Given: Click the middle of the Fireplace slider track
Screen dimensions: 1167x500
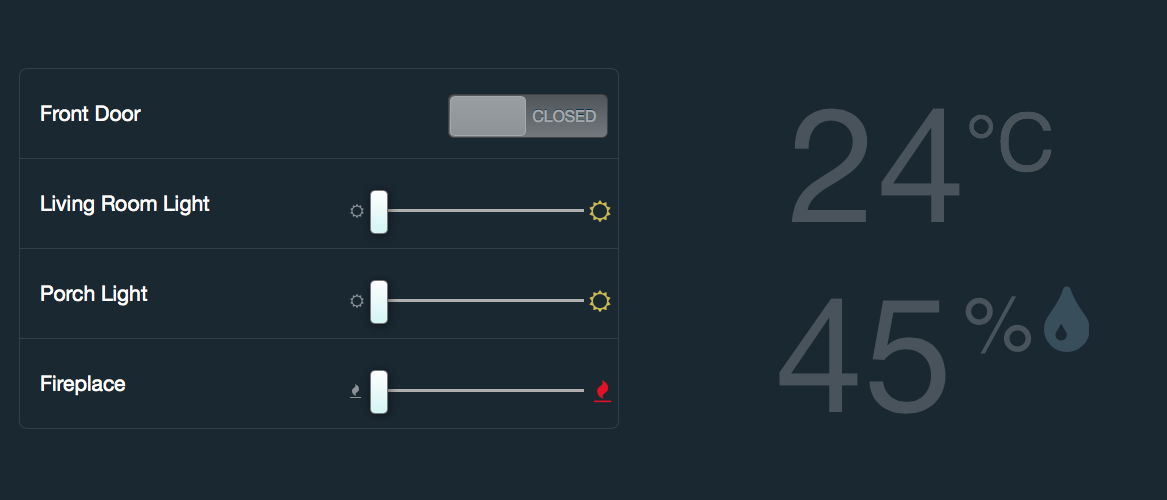Looking at the screenshot, I should pos(482,391).
